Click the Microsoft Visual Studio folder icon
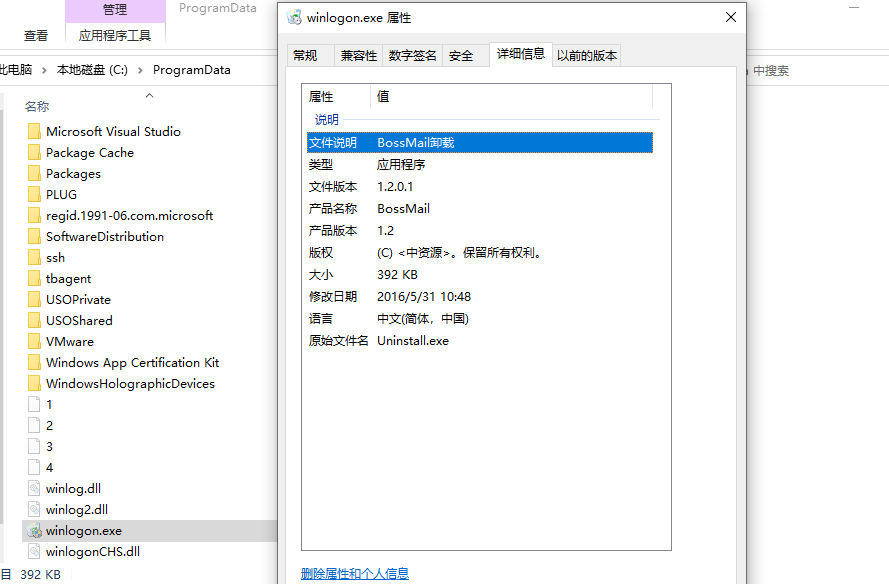Screen dimensions: 889x584 coord(35,132)
